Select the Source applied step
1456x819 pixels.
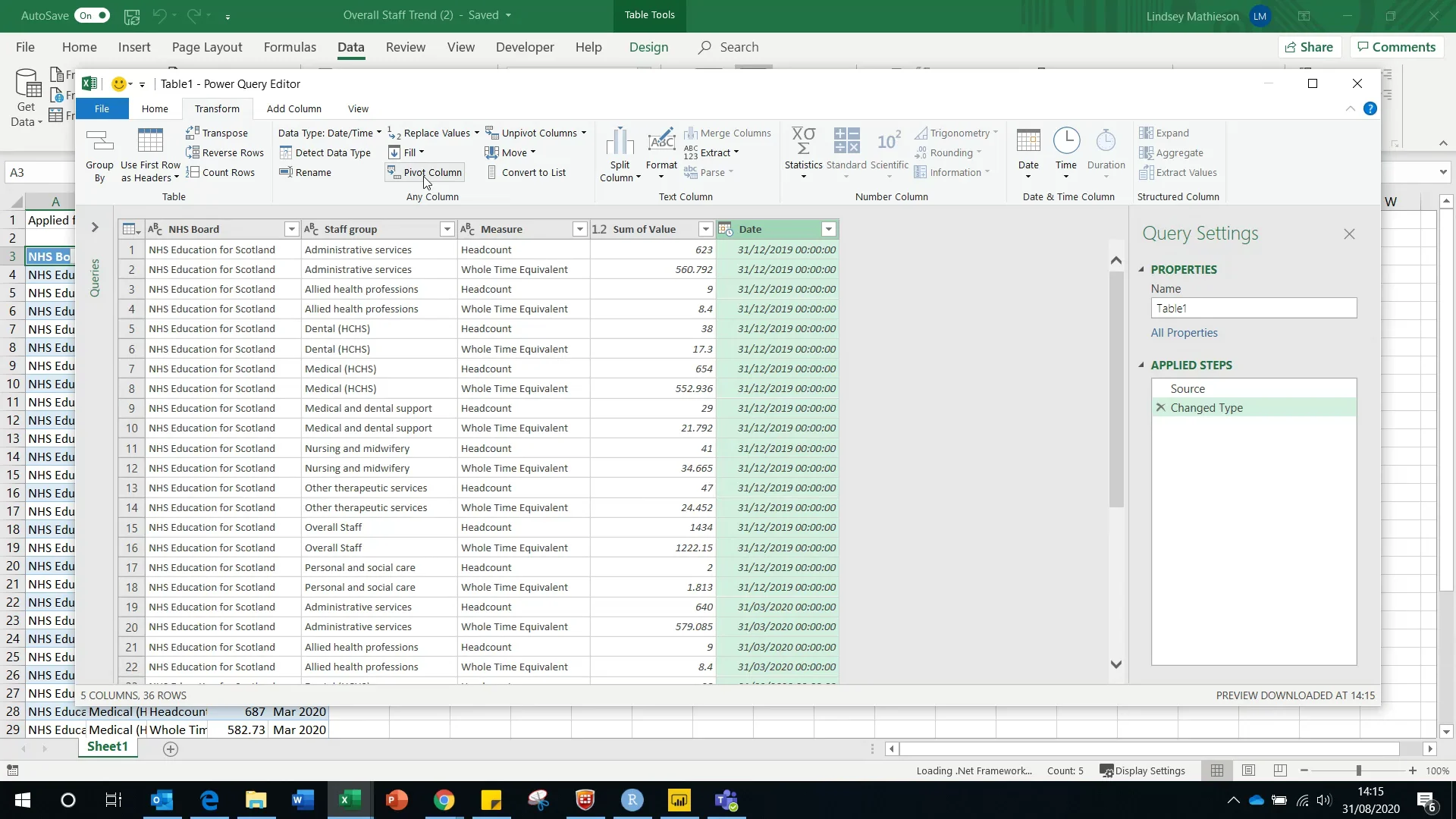point(1254,388)
